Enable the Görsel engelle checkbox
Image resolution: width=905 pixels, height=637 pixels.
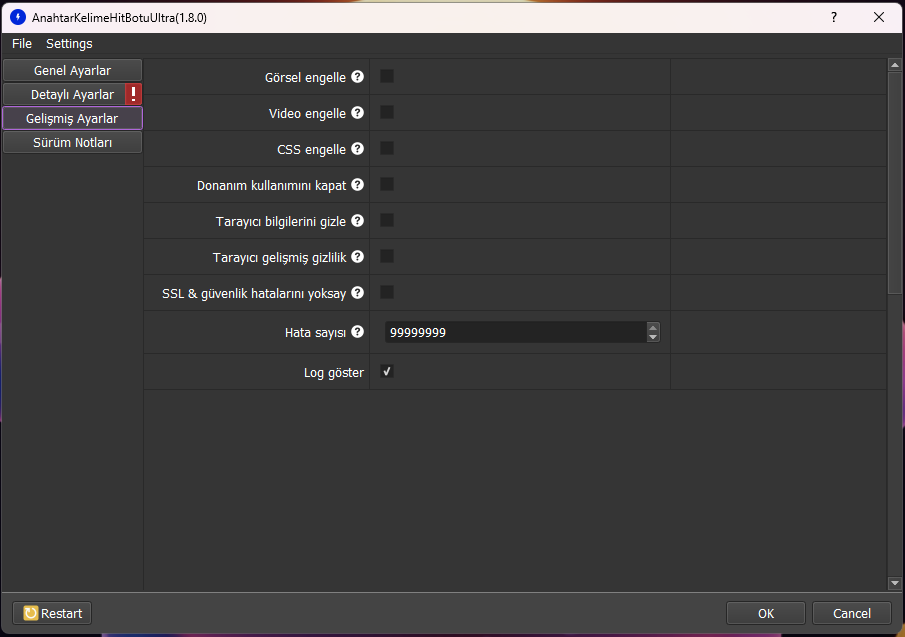[x=387, y=76]
